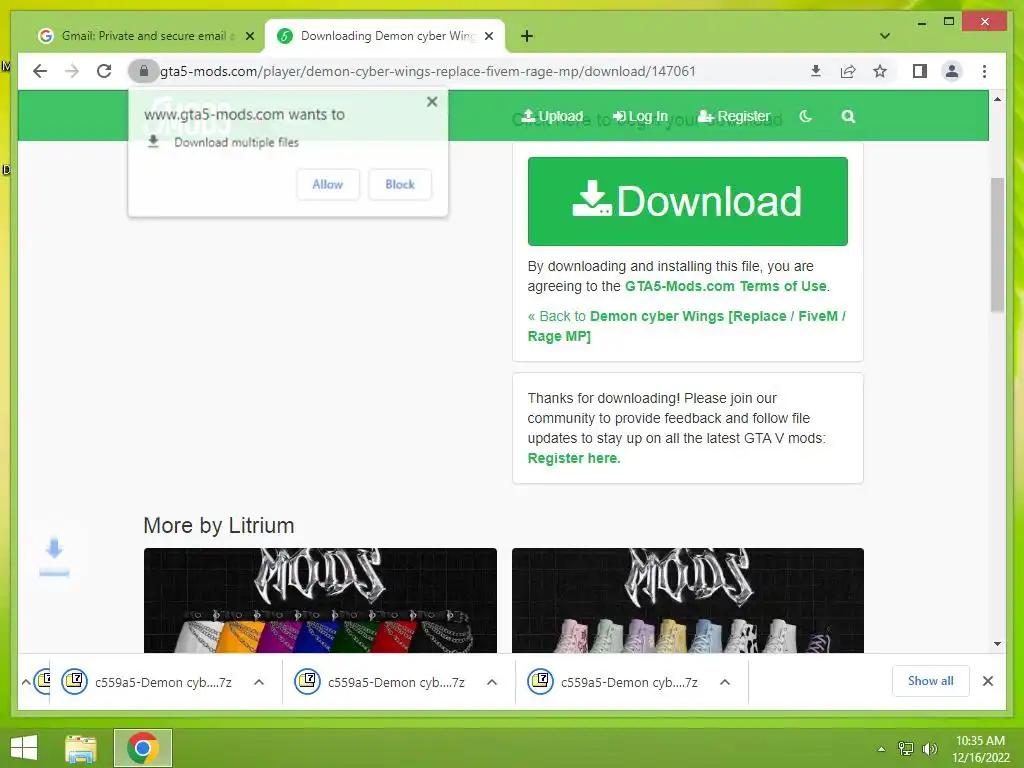Toggle dark mode moon icon
1024x768 pixels.
[806, 116]
